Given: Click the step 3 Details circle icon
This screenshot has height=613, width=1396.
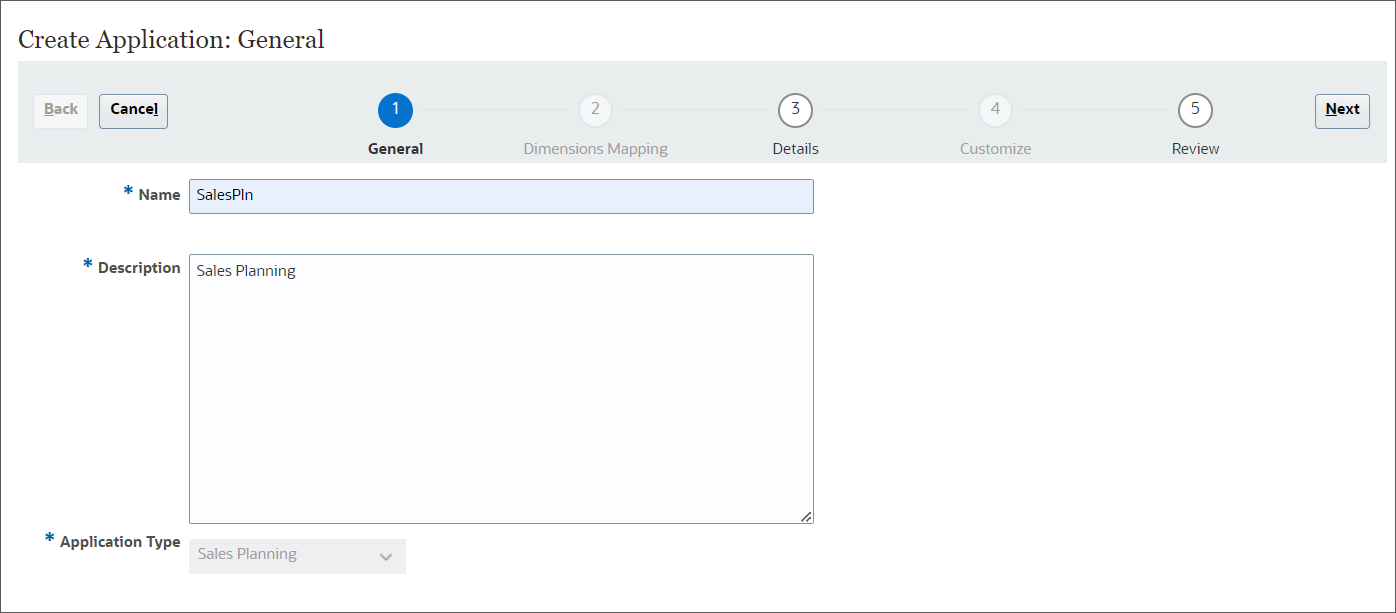Looking at the screenshot, I should coord(795,110).
